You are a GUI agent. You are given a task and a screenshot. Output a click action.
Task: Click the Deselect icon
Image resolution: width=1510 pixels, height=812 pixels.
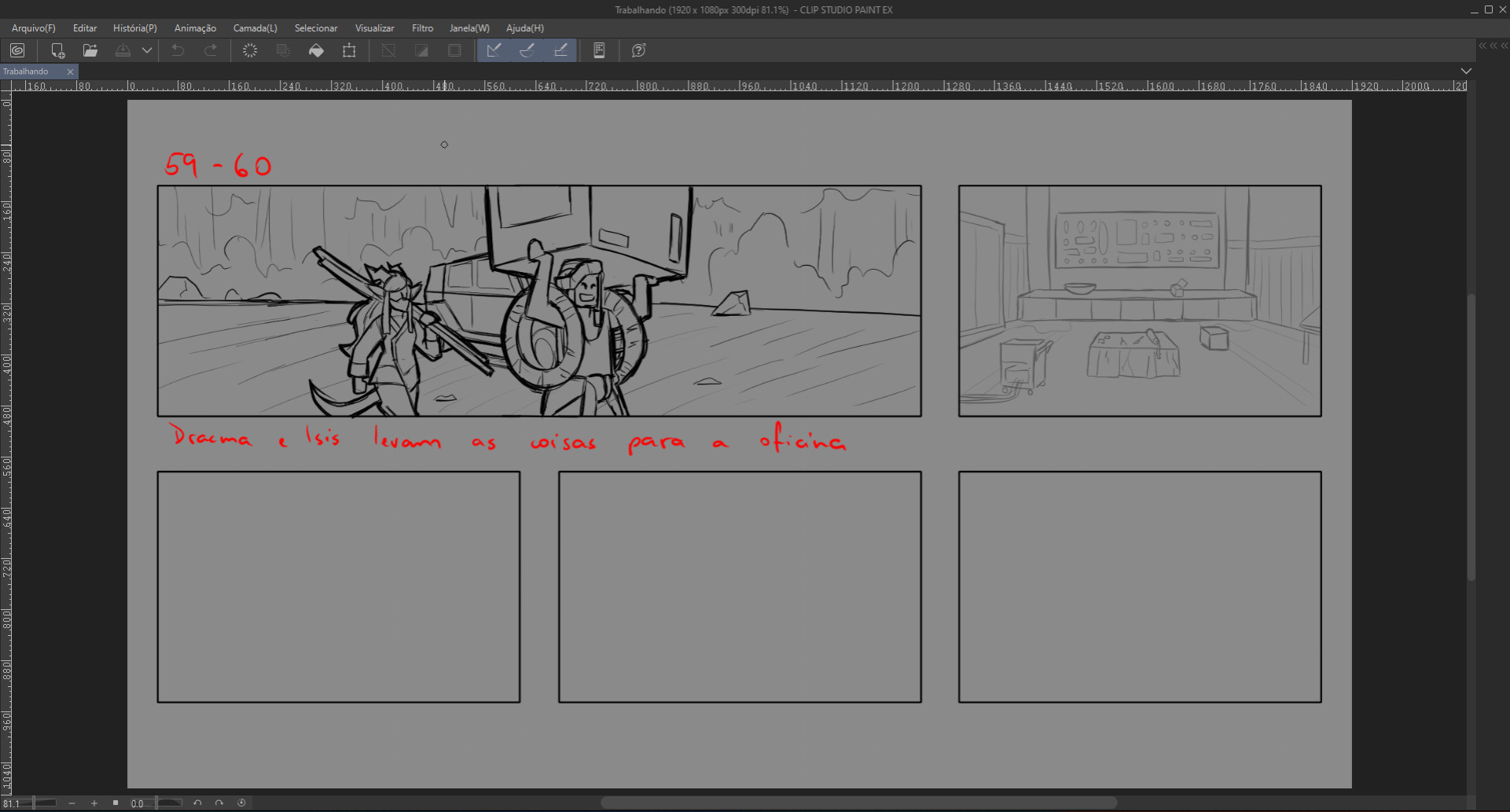pos(388,50)
